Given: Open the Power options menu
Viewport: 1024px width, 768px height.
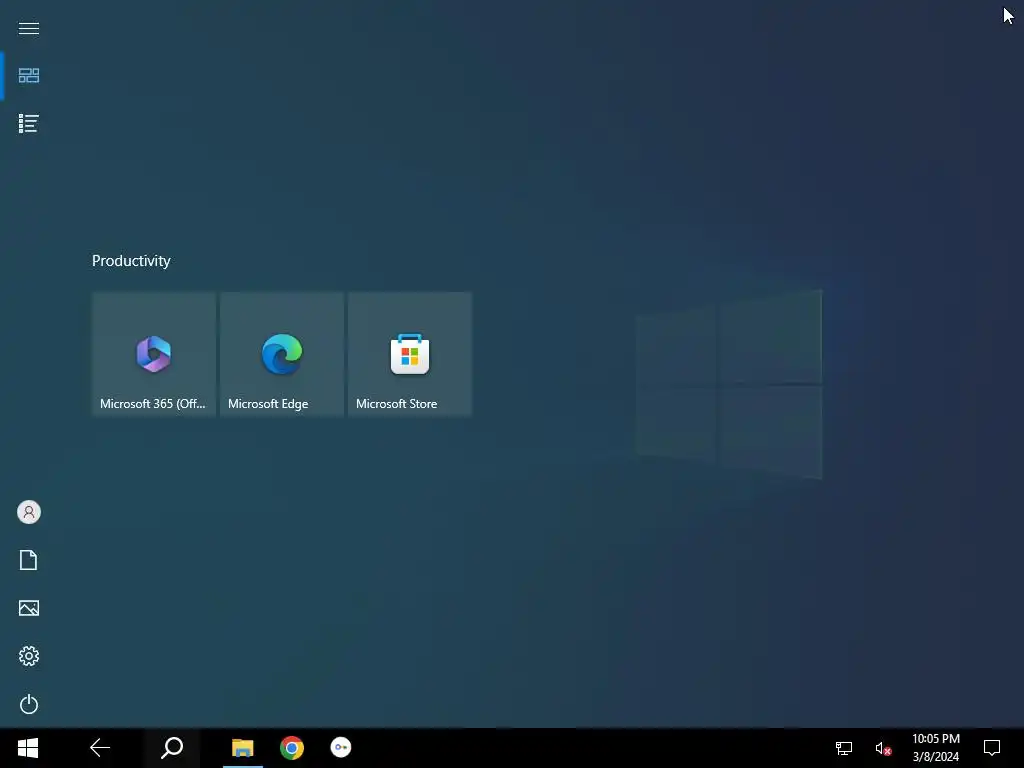Looking at the screenshot, I should 29,704.
